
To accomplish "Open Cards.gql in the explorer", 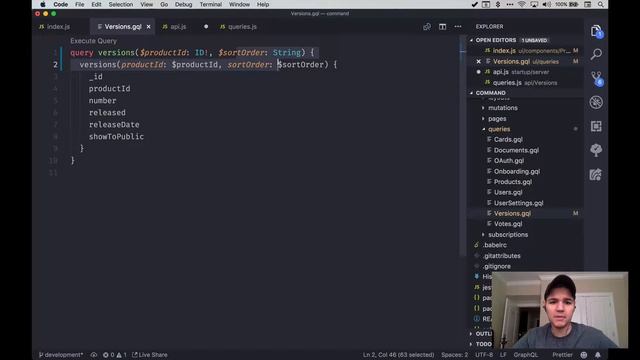I will [508, 140].
